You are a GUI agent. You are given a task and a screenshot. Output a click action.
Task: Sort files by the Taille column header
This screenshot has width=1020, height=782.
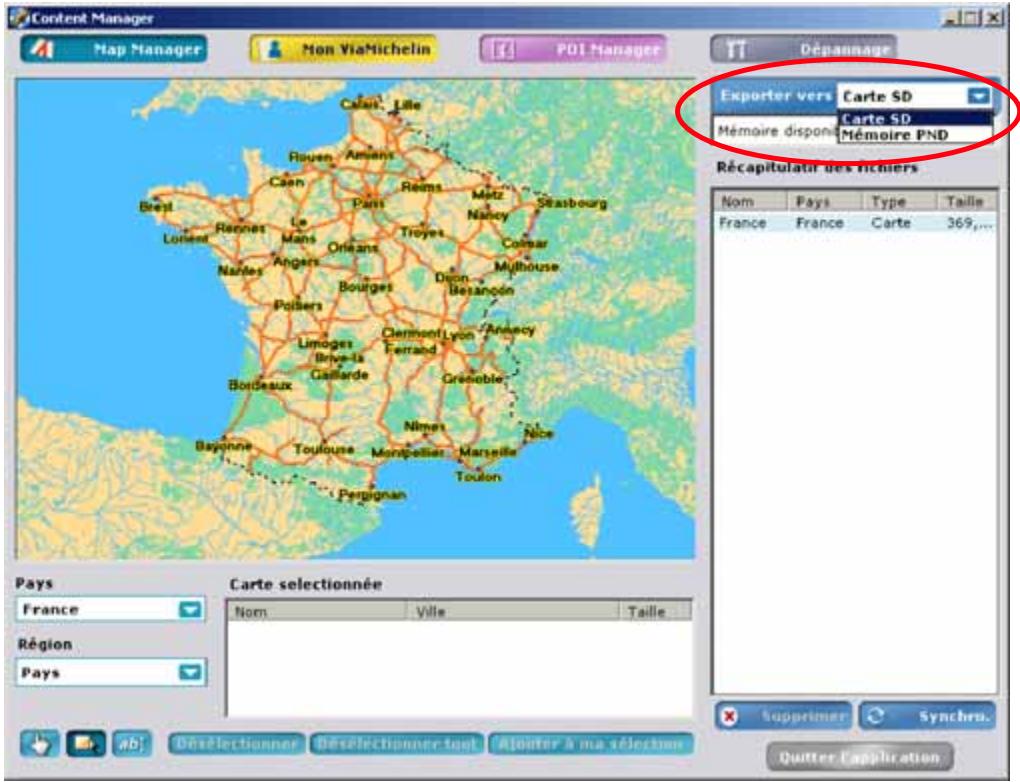(x=967, y=201)
